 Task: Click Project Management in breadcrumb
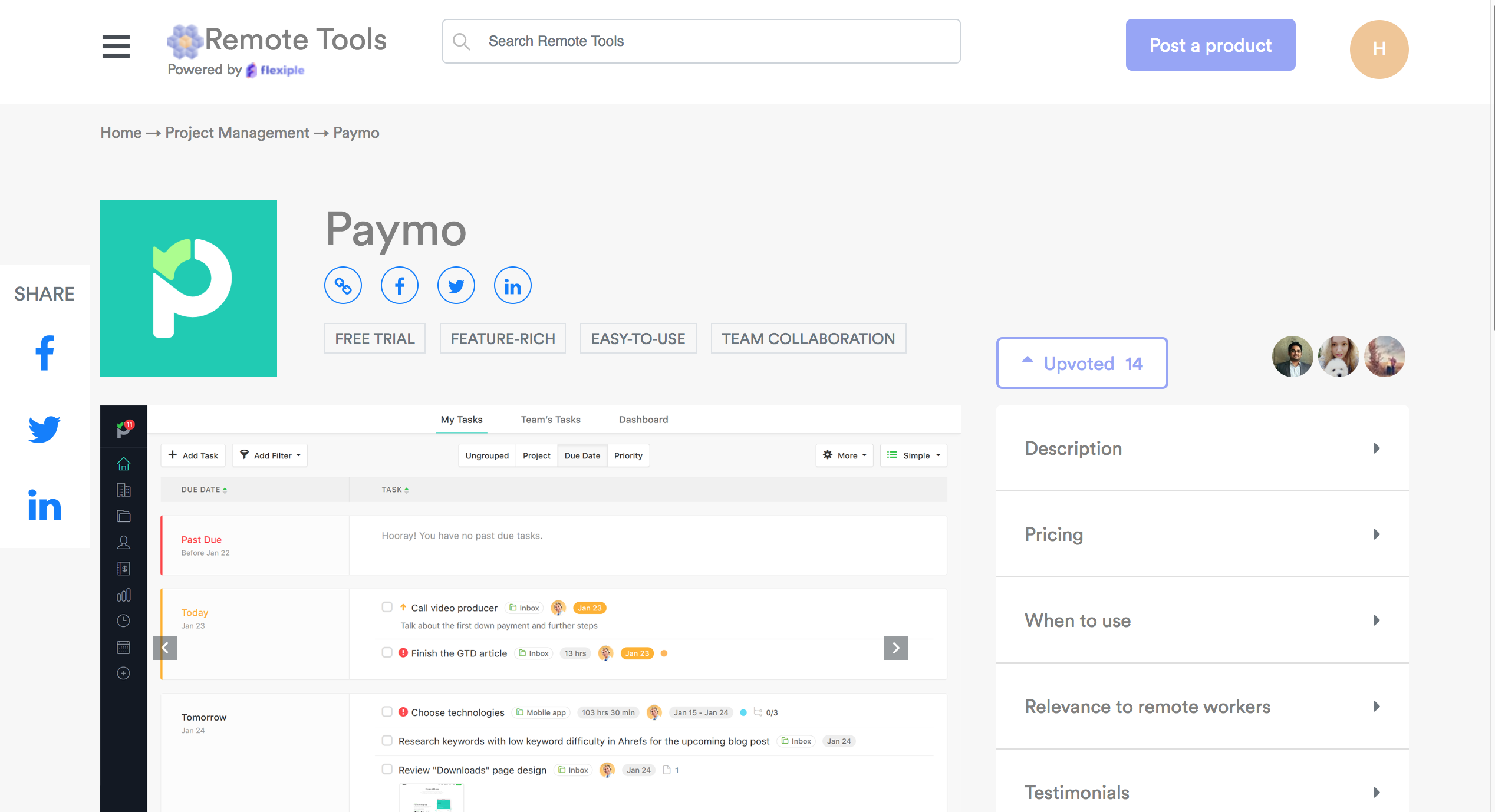(x=237, y=133)
